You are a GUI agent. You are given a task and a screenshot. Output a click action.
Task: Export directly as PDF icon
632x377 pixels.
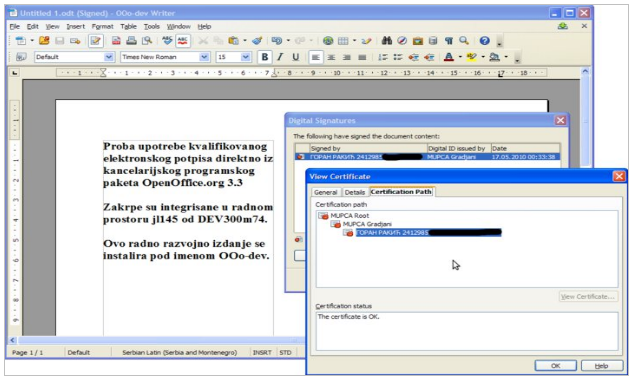[116, 41]
